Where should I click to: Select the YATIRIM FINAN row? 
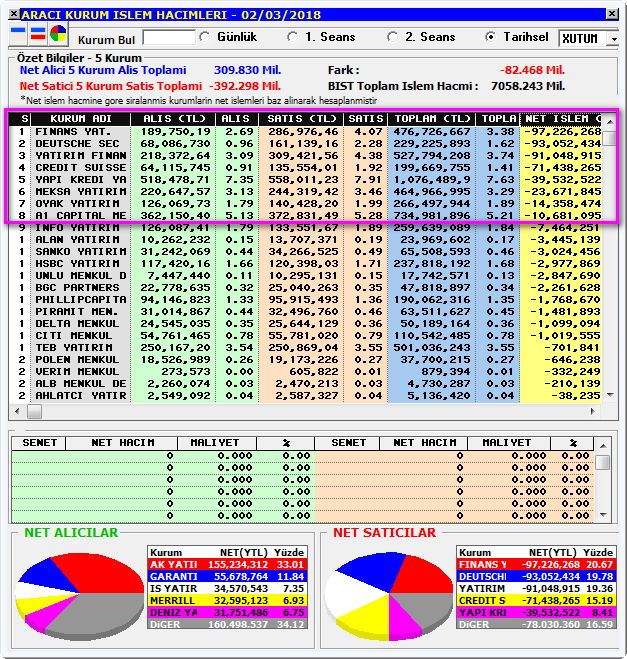click(x=306, y=156)
